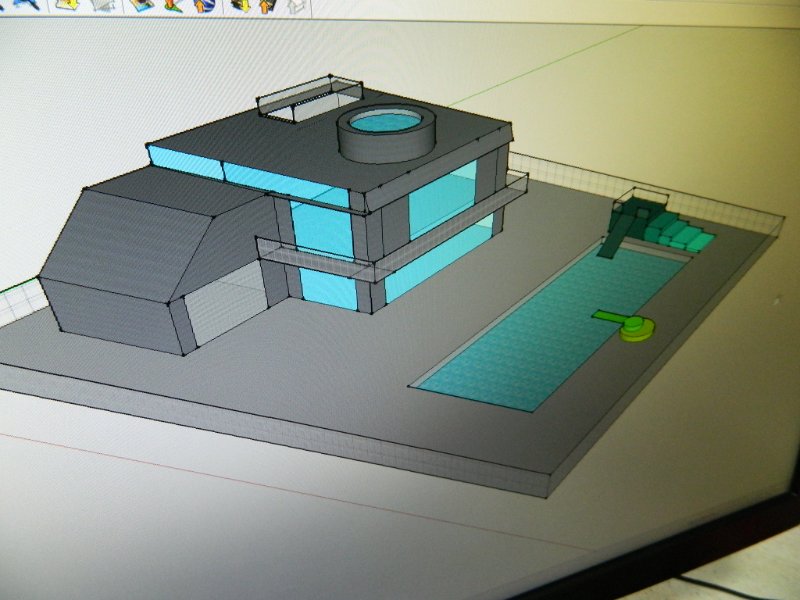Select the grey cylinder wall of the rooftop pool
Viewport: 800px width, 600px height.
(385, 148)
